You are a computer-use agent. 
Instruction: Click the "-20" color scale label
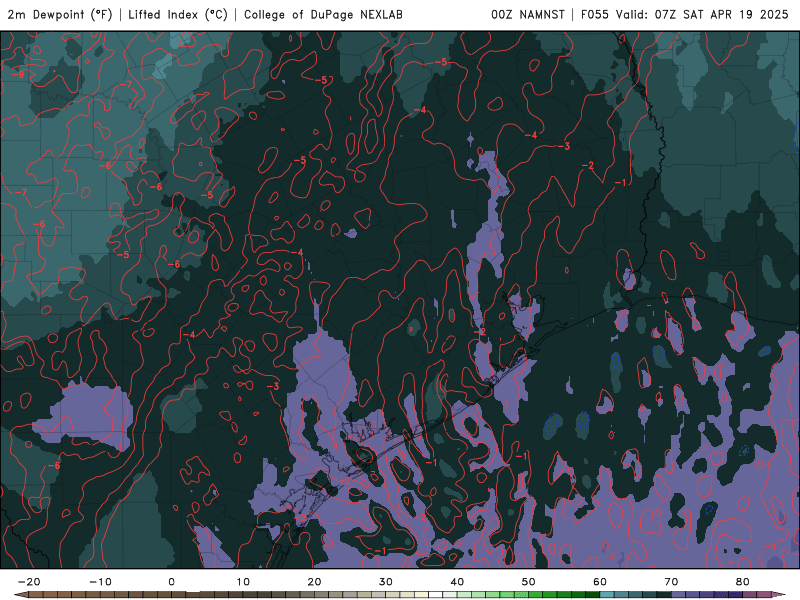[x=29, y=582]
